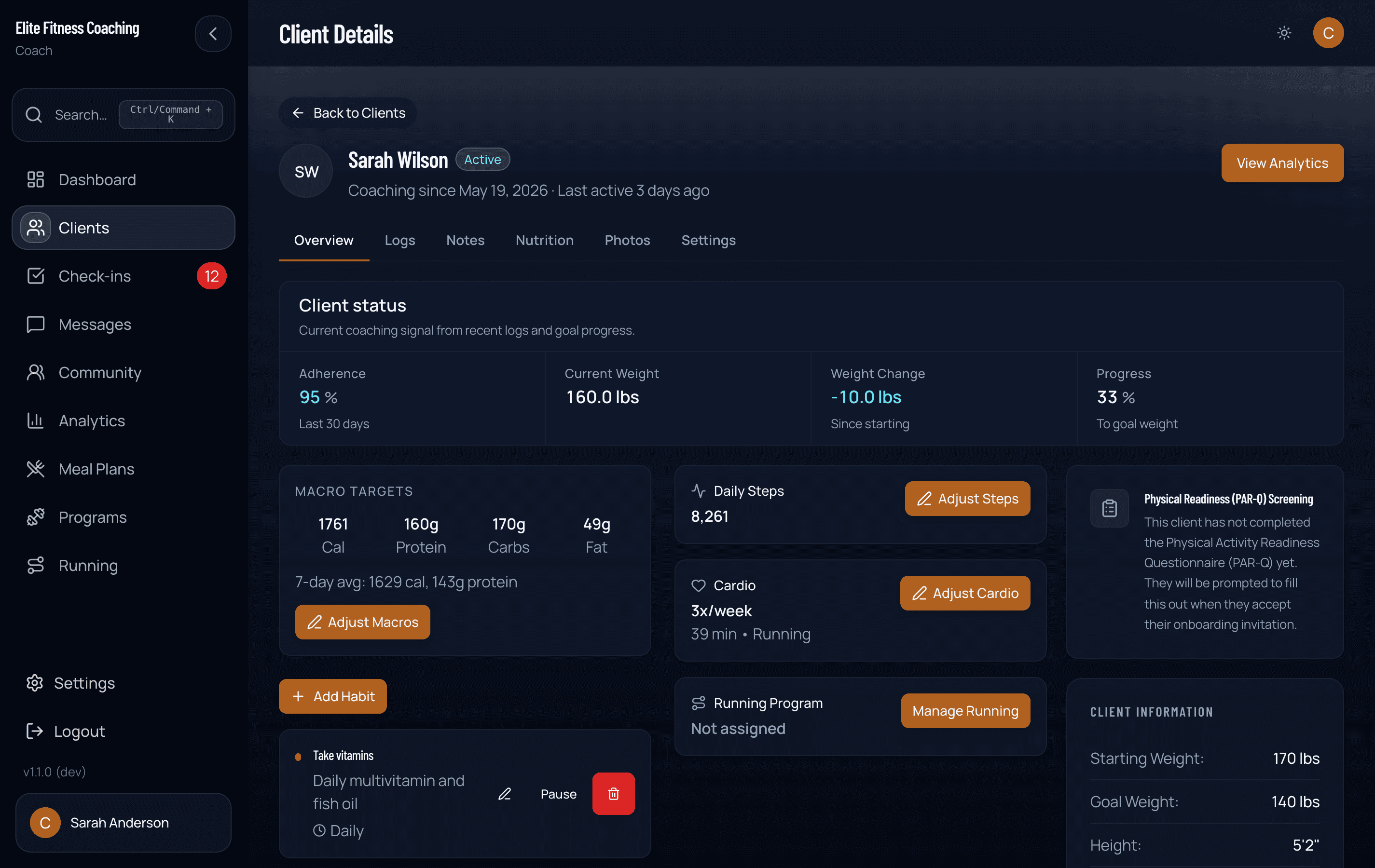This screenshot has height=868, width=1375.
Task: Click the Adjust Steps button
Action: click(x=967, y=499)
